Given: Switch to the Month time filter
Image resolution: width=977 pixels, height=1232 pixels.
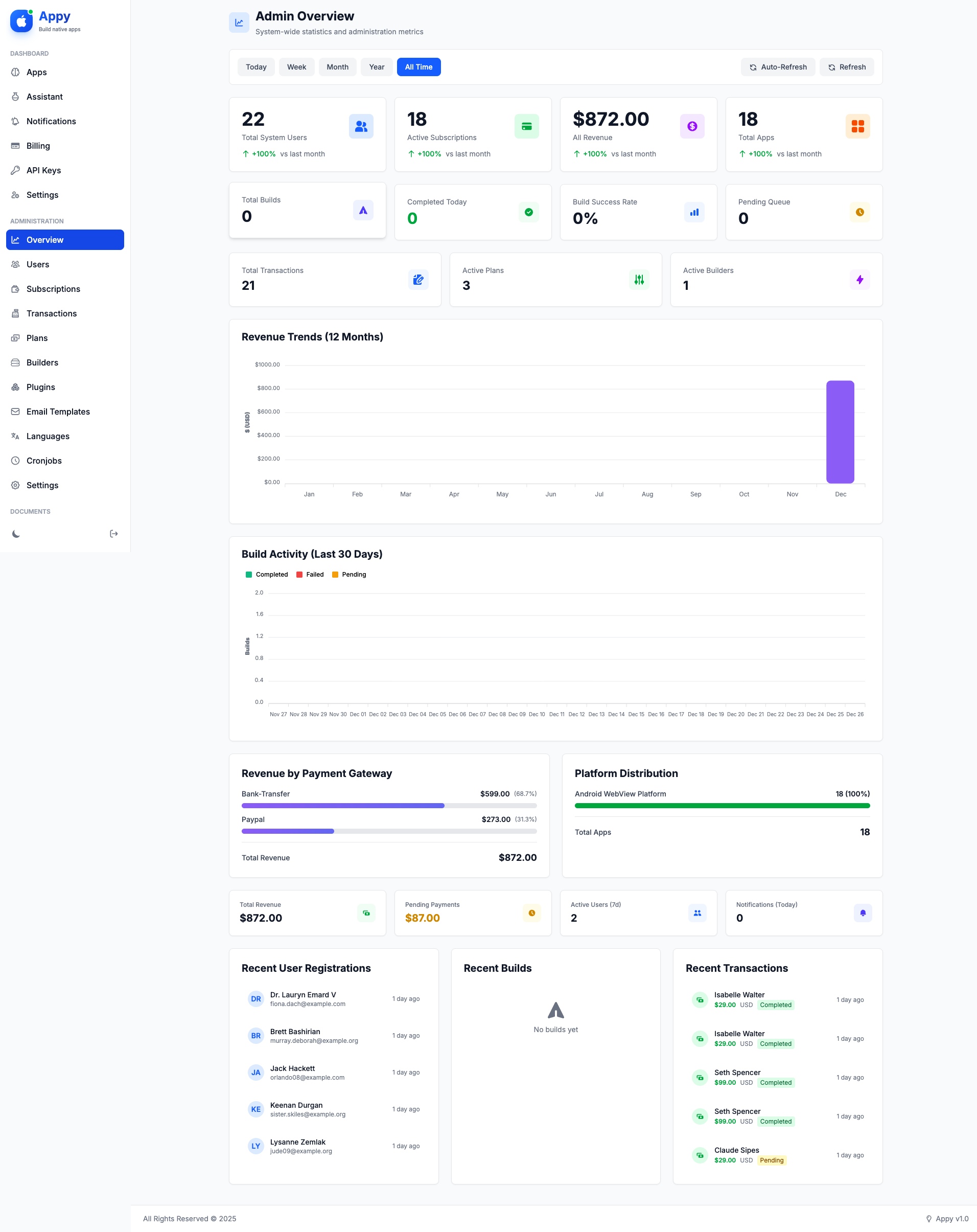Looking at the screenshot, I should [338, 67].
